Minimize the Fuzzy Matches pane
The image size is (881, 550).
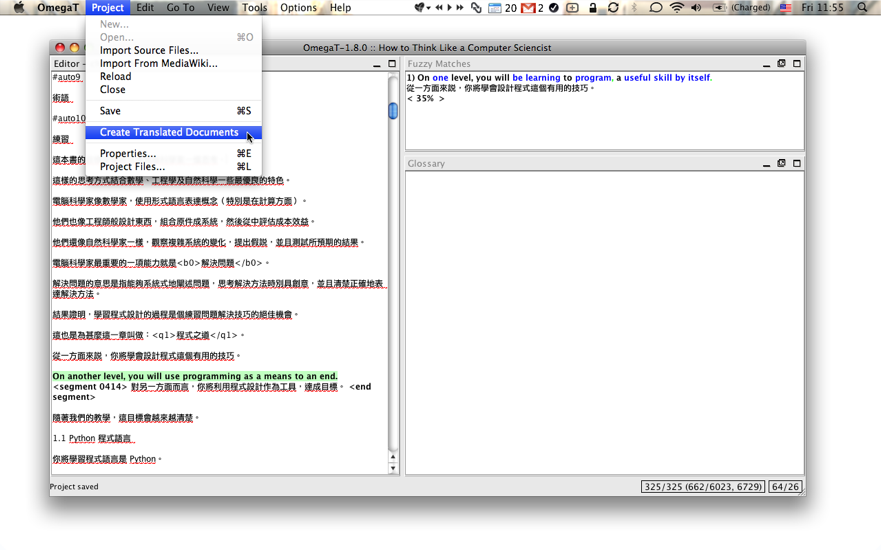[766, 64]
